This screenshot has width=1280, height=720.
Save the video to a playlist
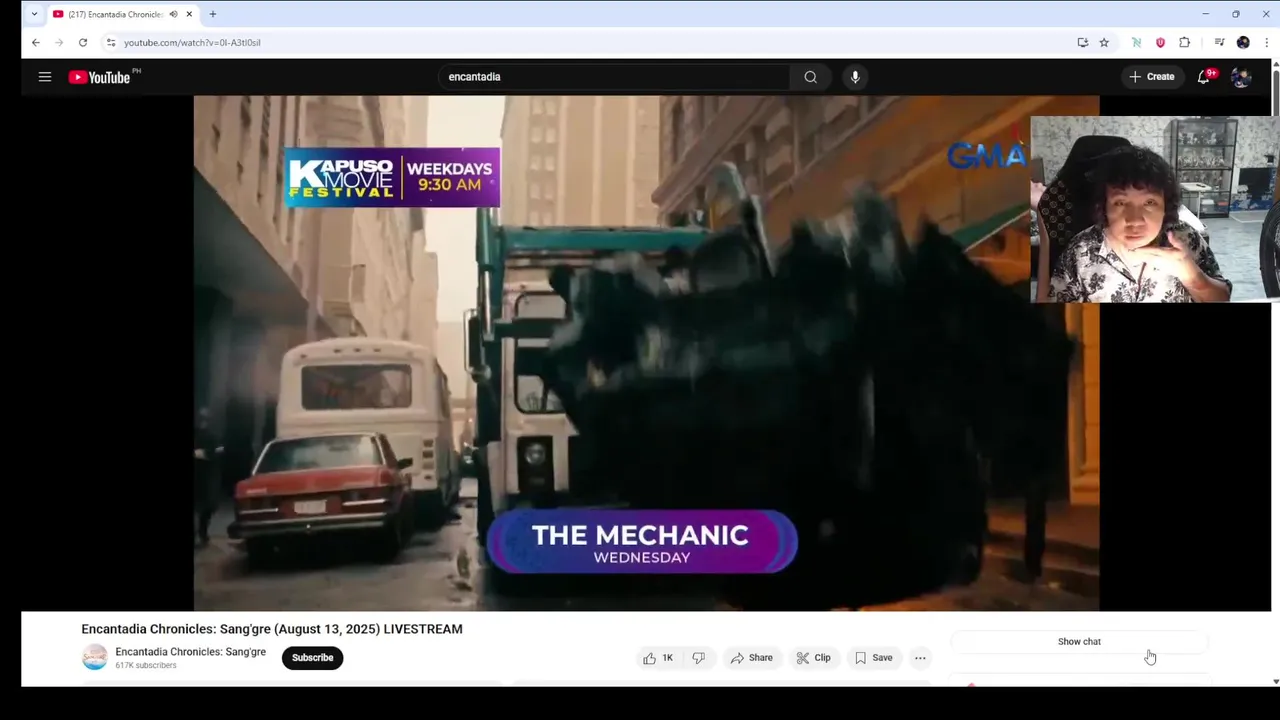coord(873,658)
